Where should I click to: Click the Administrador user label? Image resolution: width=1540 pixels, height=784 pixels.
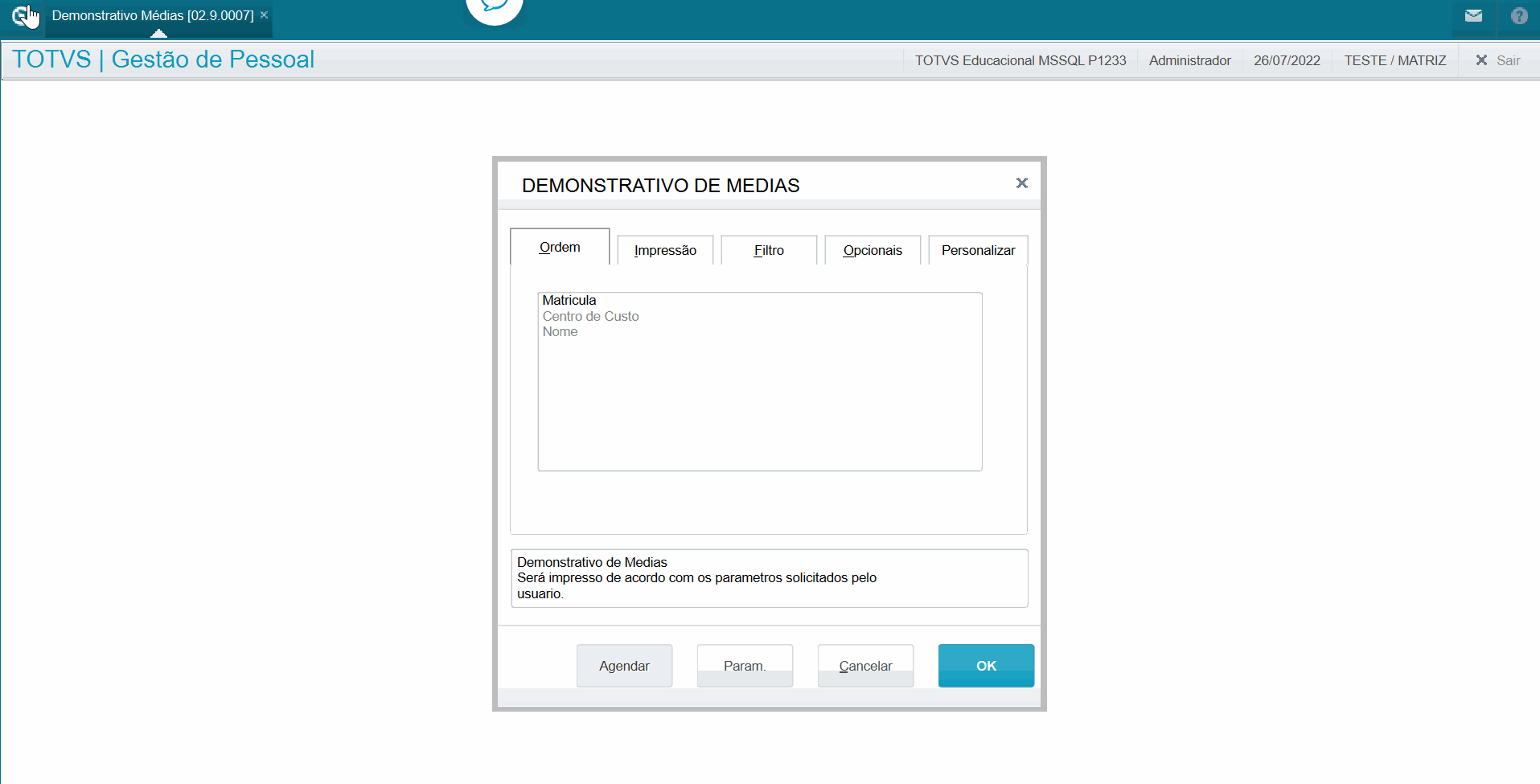pyautogui.click(x=1189, y=60)
